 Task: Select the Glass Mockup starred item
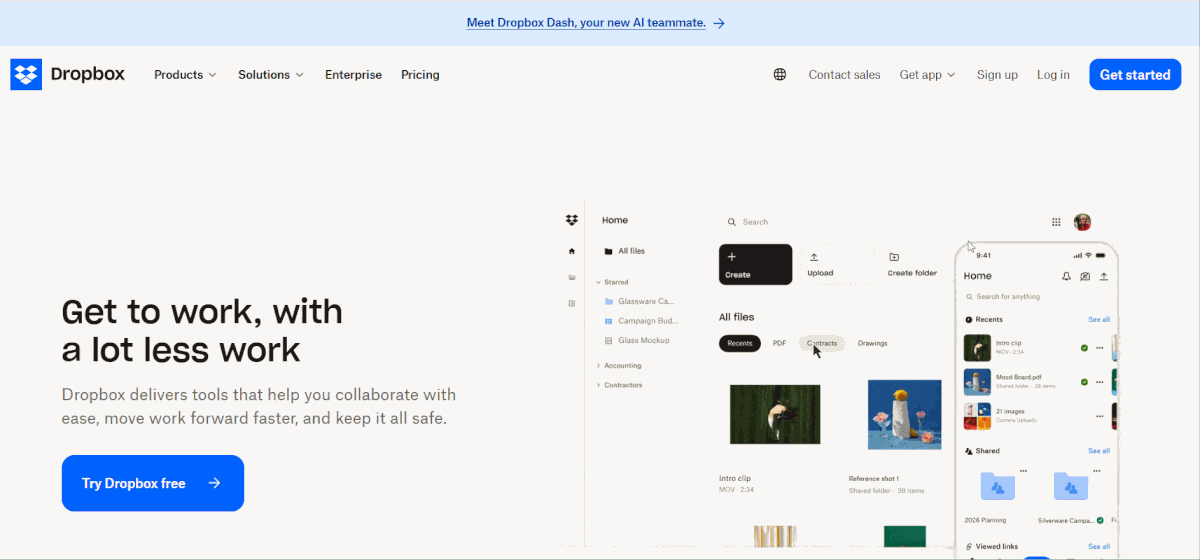[x=637, y=340]
